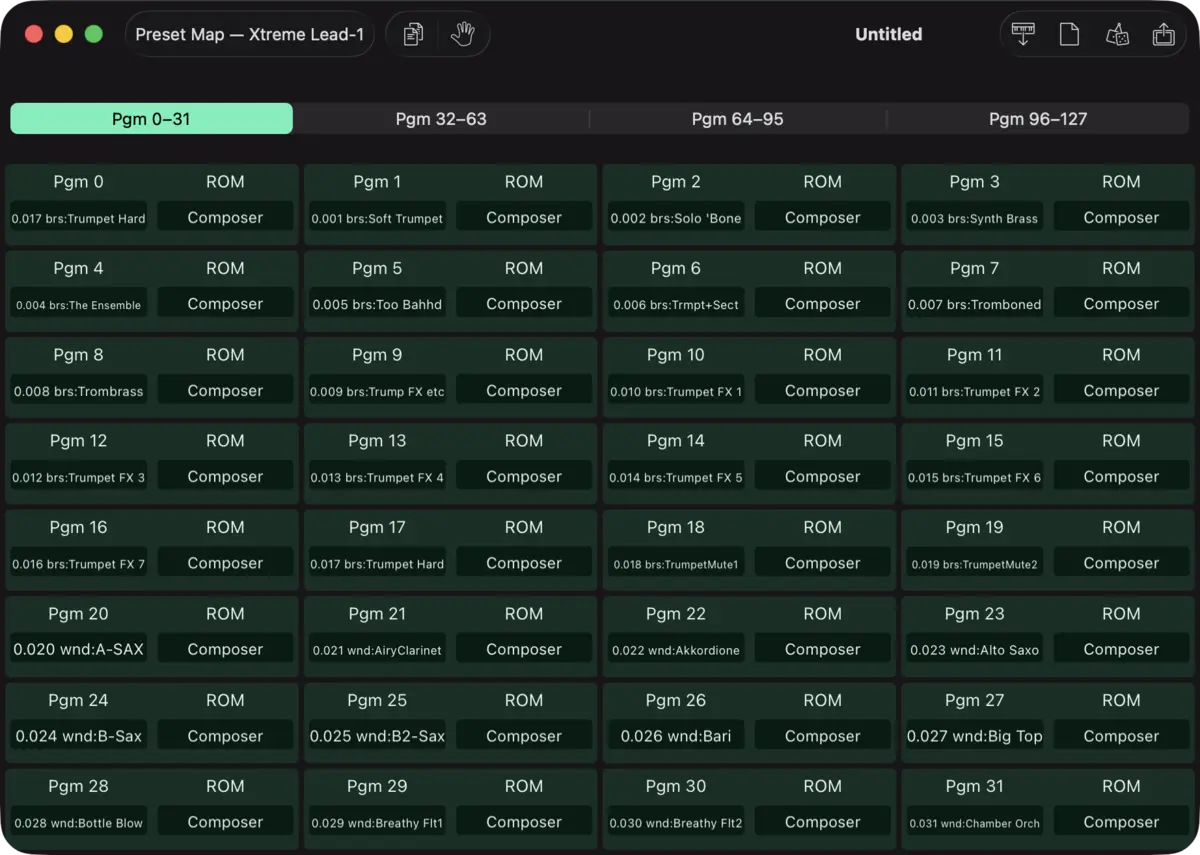Screen dimensions: 1200x855
Task: Click the share export icon
Action: [x=1163, y=34]
